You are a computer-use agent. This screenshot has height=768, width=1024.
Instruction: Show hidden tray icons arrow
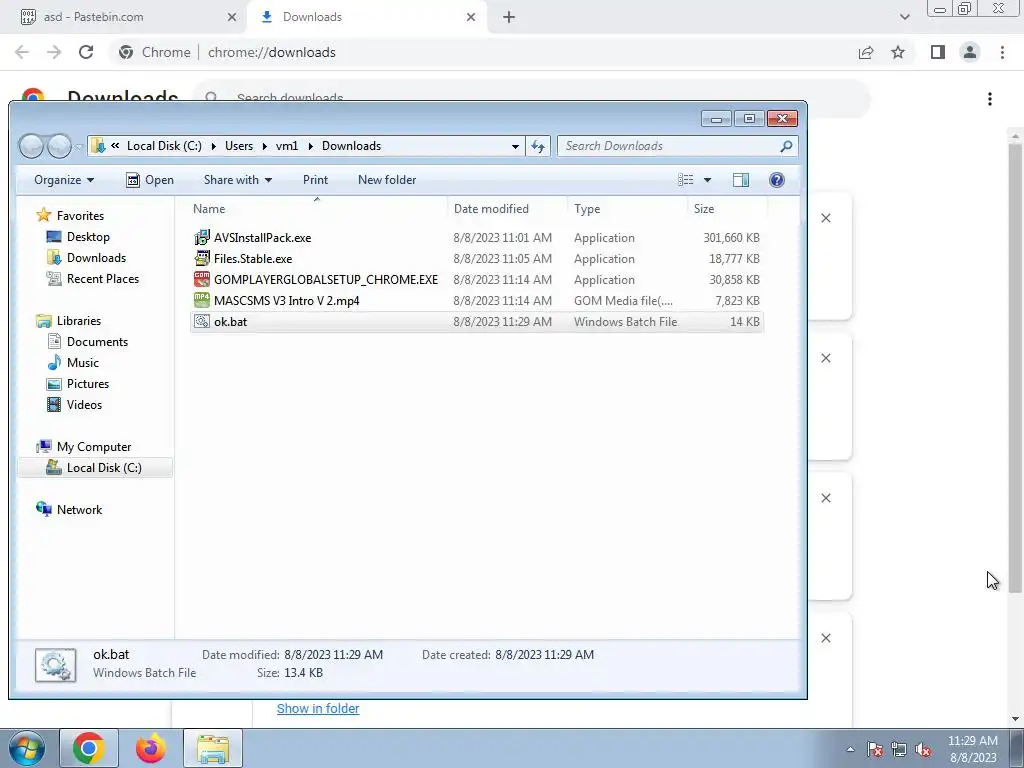click(x=850, y=750)
